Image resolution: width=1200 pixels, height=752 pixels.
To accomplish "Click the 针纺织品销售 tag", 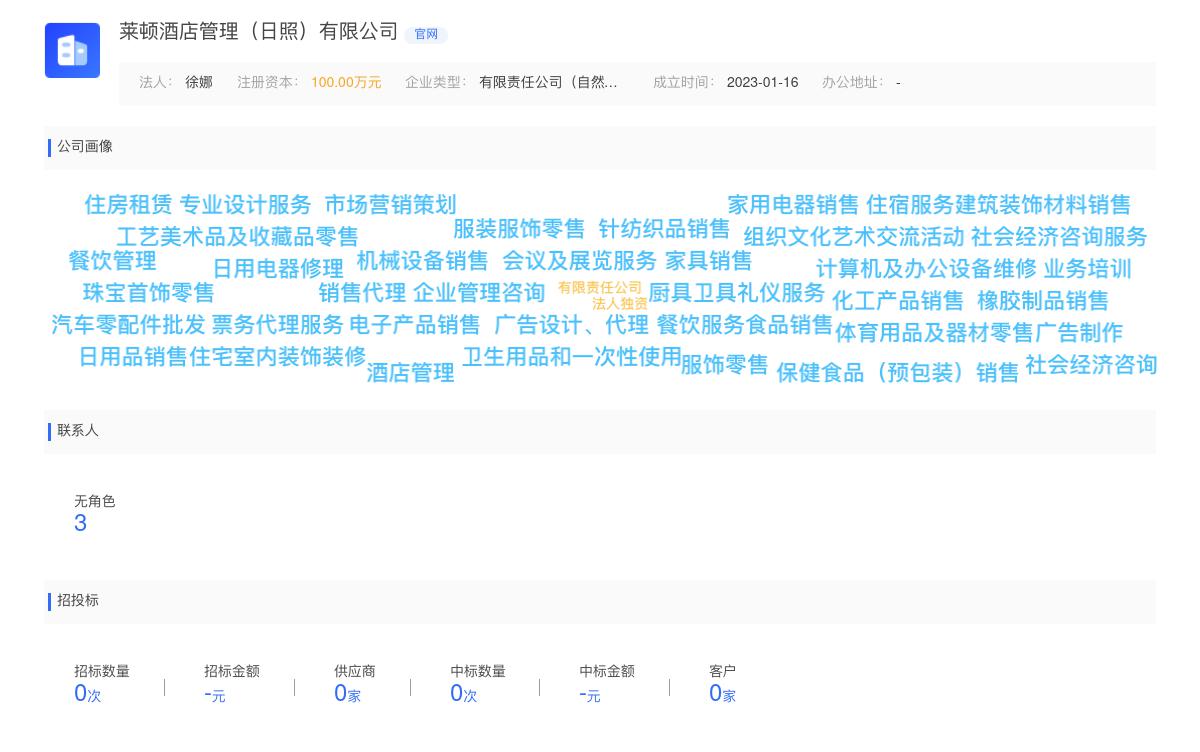I will tap(664, 229).
